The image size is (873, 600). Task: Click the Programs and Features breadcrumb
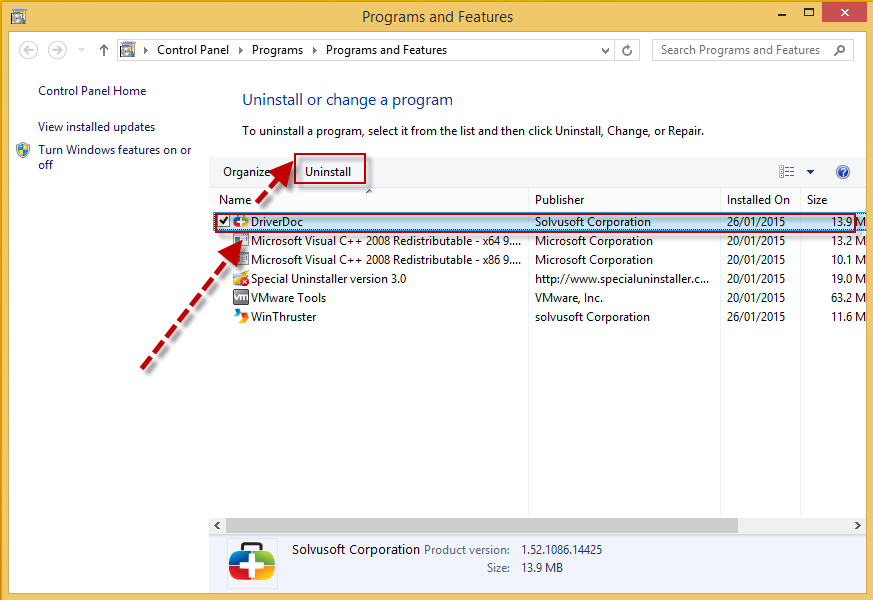[x=386, y=50]
